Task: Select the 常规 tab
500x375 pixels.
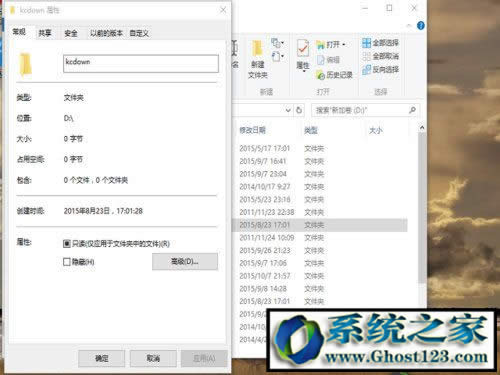Action: 19,32
